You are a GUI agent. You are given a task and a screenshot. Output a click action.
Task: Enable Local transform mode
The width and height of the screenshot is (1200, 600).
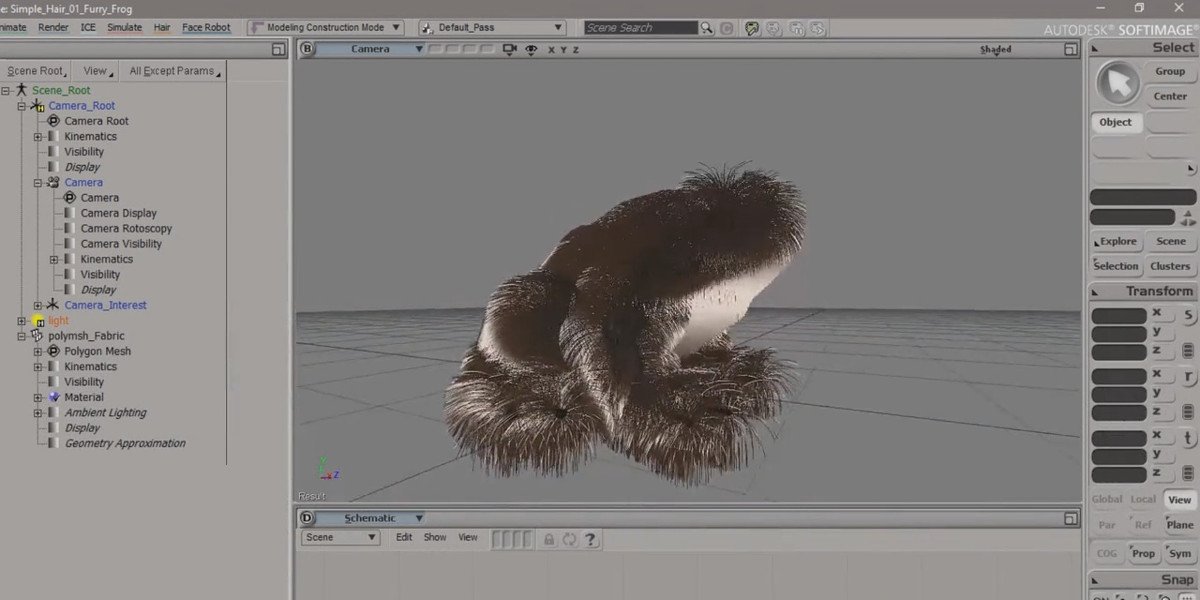(x=1143, y=499)
